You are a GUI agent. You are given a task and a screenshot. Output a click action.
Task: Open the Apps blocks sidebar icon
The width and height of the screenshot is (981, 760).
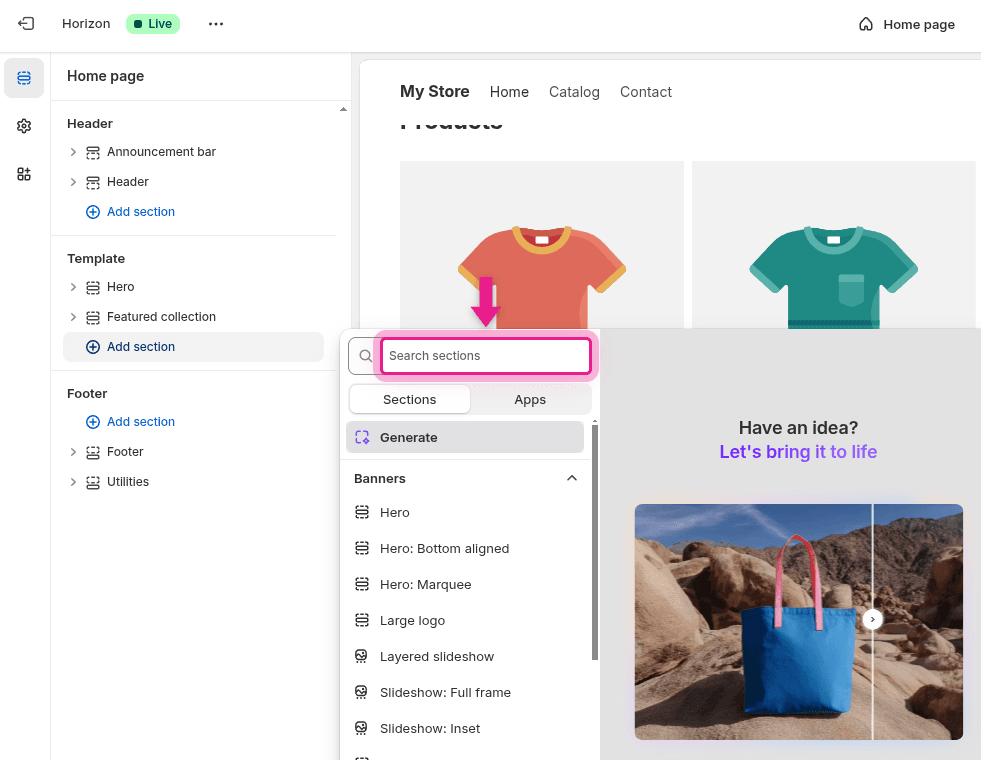point(24,174)
